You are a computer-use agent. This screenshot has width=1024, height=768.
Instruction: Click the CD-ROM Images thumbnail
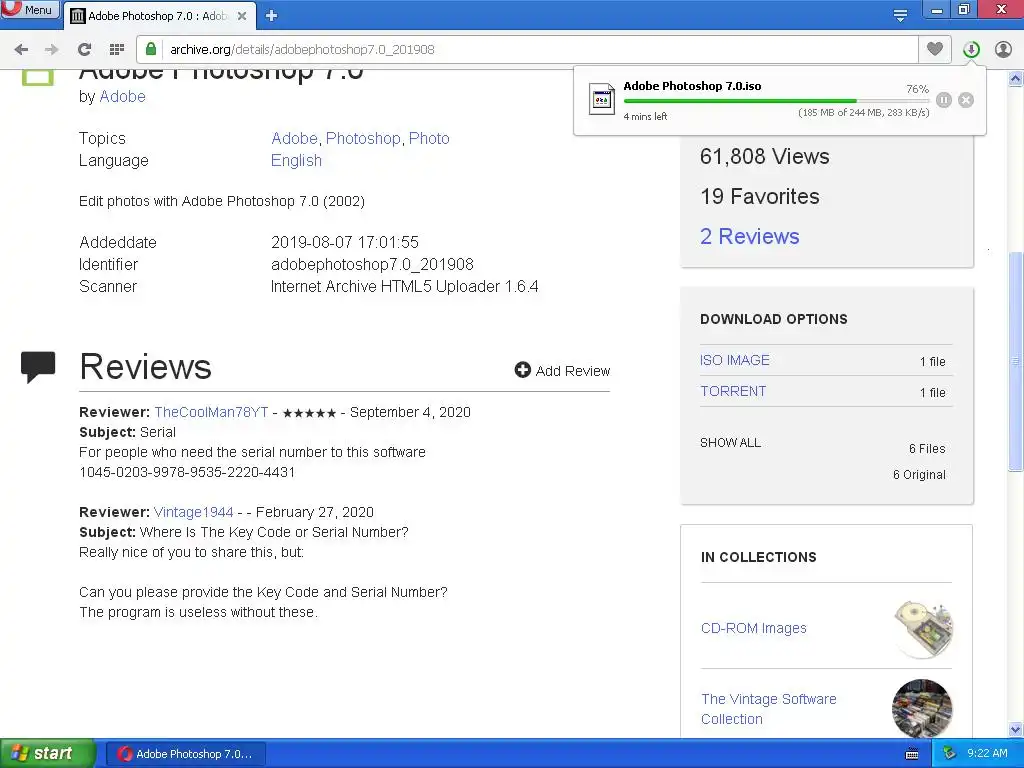pyautogui.click(x=923, y=629)
